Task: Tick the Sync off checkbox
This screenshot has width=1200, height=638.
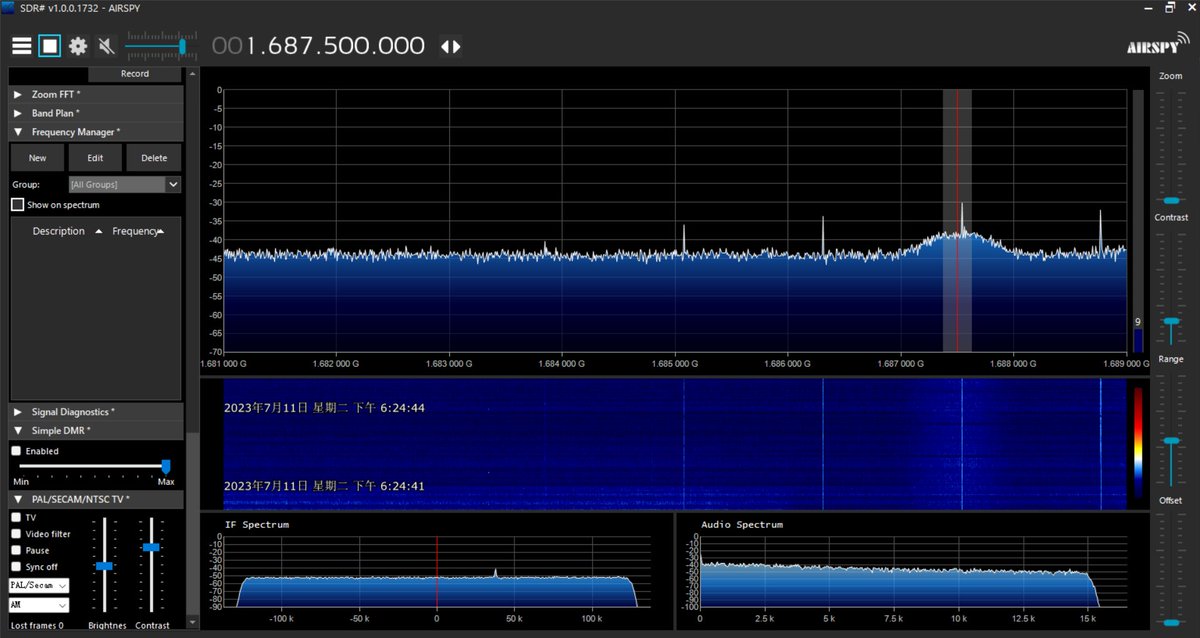Action: 16,567
